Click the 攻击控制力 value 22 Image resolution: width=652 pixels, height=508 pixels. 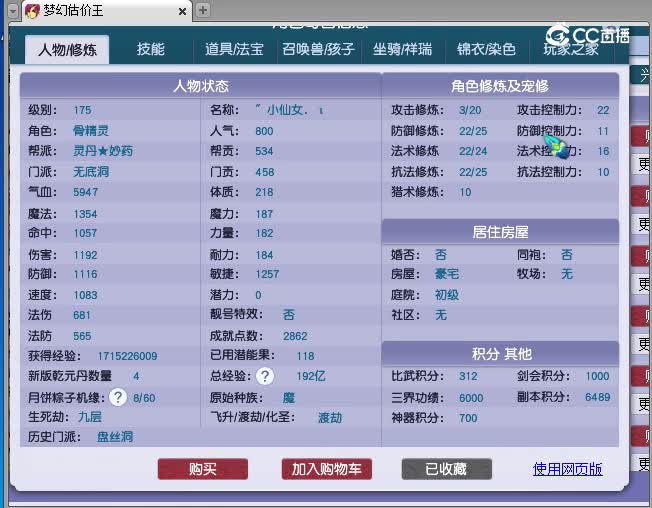pyautogui.click(x=603, y=110)
